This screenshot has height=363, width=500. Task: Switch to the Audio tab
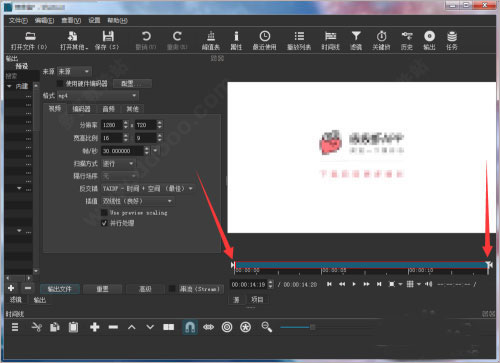pos(109,109)
